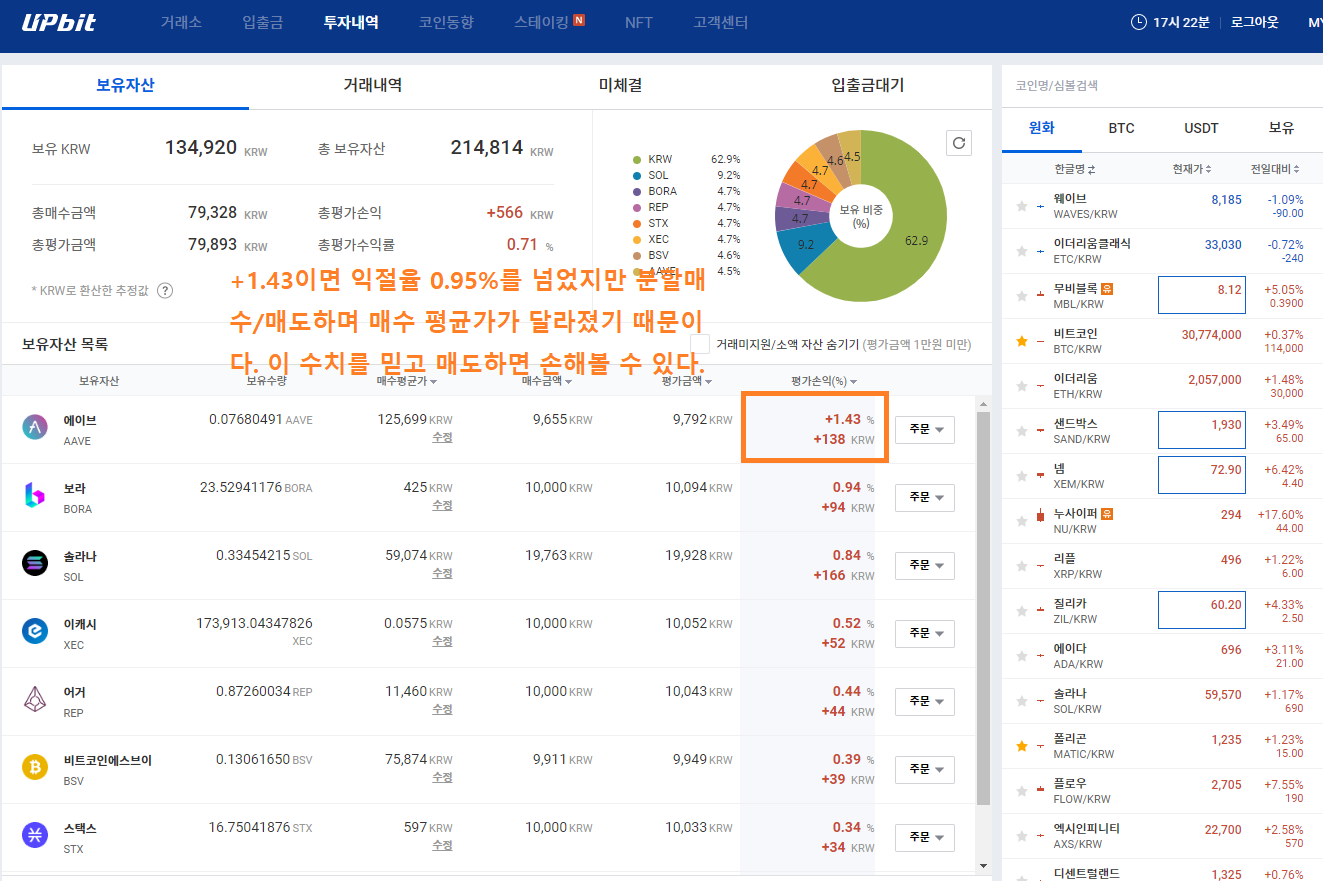Star WAVES/KRW as favorite

click(1021, 206)
